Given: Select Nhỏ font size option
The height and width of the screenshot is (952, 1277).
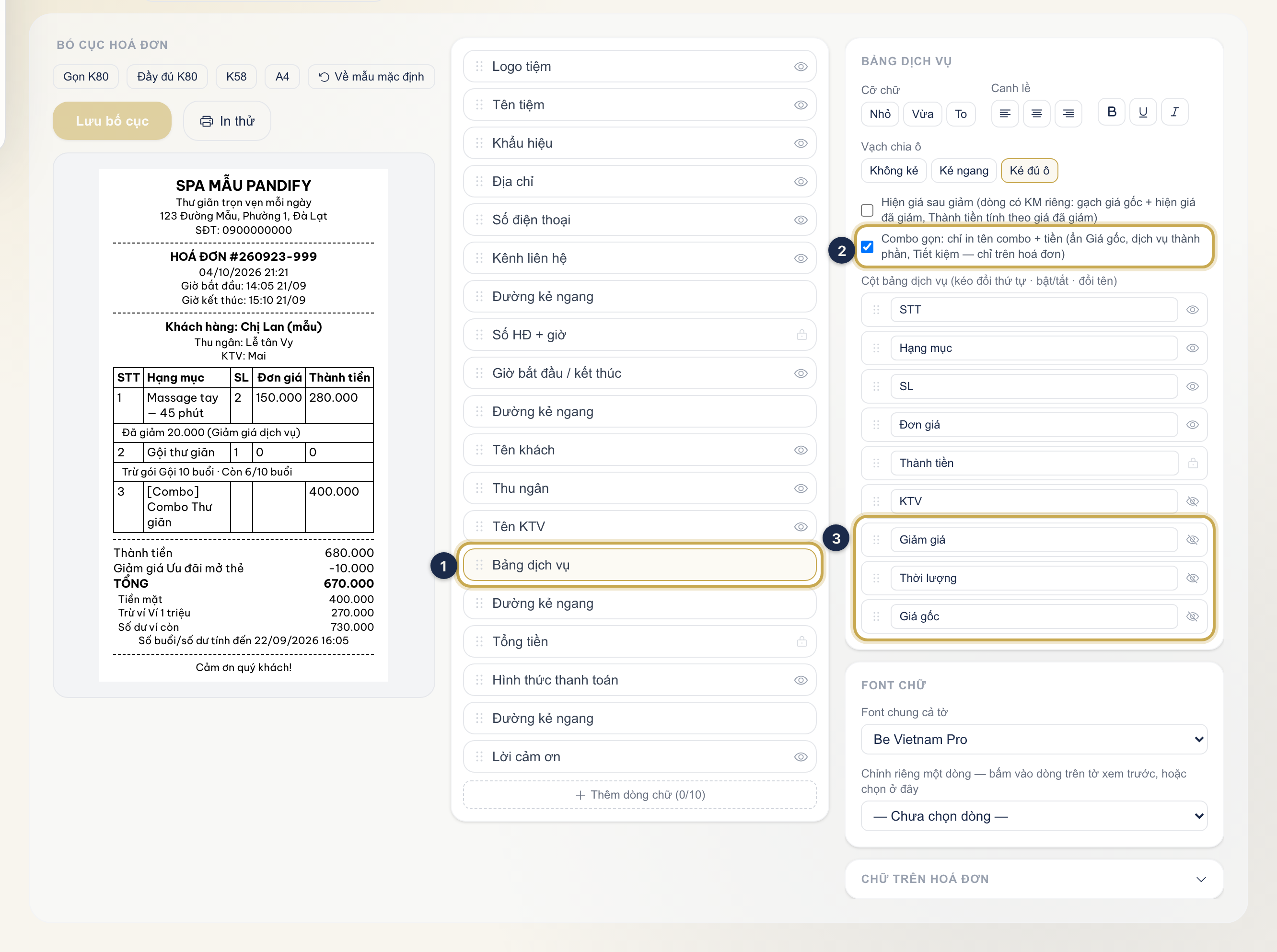Looking at the screenshot, I should pyautogui.click(x=880, y=114).
